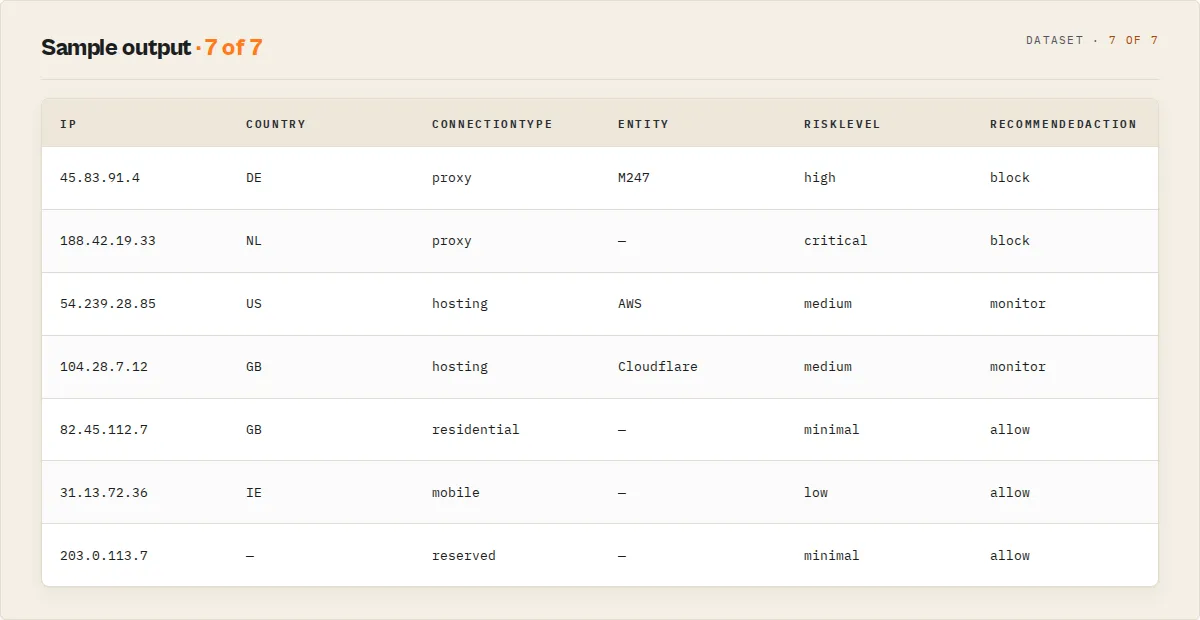Image resolution: width=1200 pixels, height=620 pixels.
Task: Select the mobile connection type cell
Action: pyautogui.click(x=456, y=493)
